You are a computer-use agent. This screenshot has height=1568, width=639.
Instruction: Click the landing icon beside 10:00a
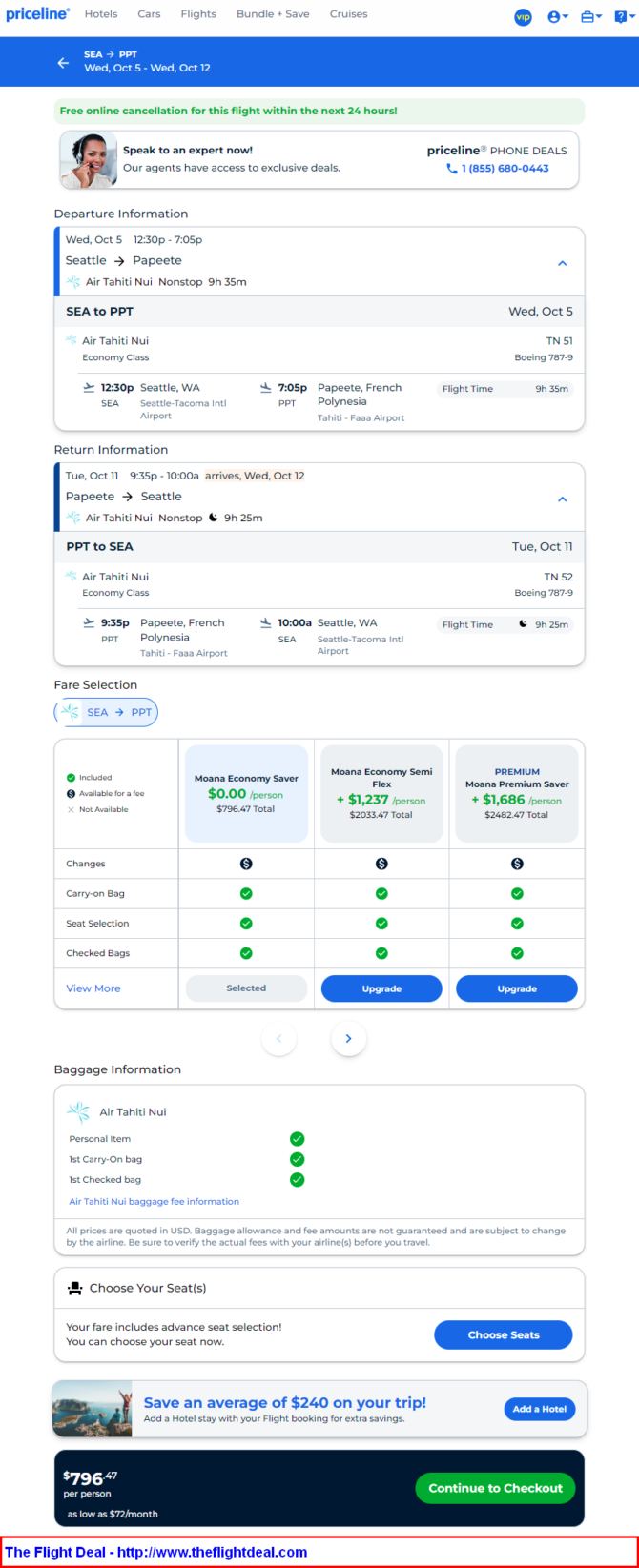(265, 623)
